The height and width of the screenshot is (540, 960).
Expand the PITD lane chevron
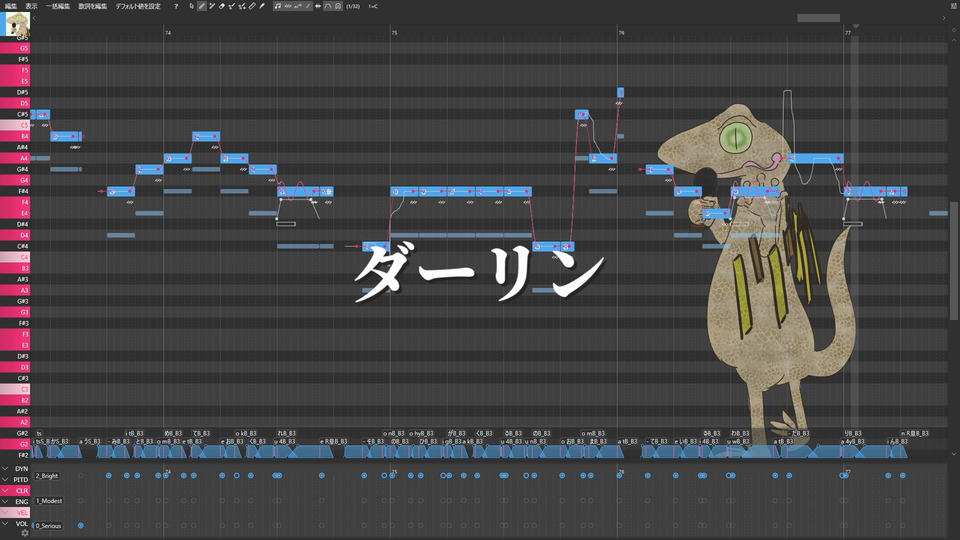coord(5,479)
